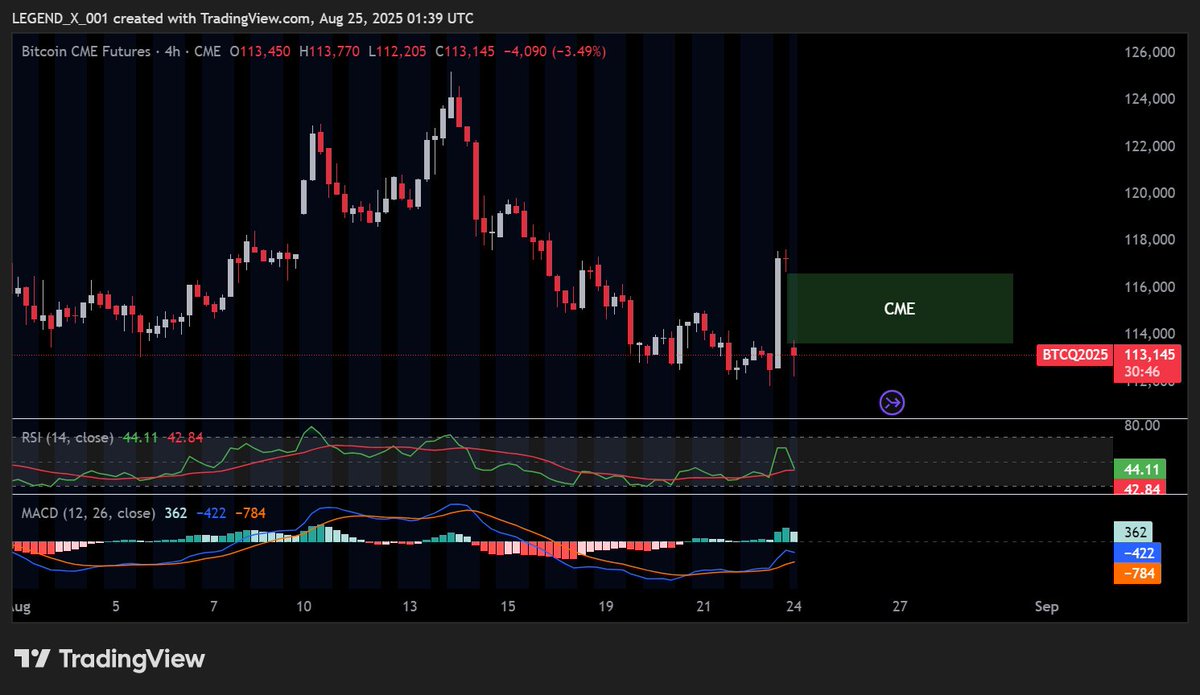Click the 30:46 bar countdown timer

pyautogui.click(x=1142, y=371)
